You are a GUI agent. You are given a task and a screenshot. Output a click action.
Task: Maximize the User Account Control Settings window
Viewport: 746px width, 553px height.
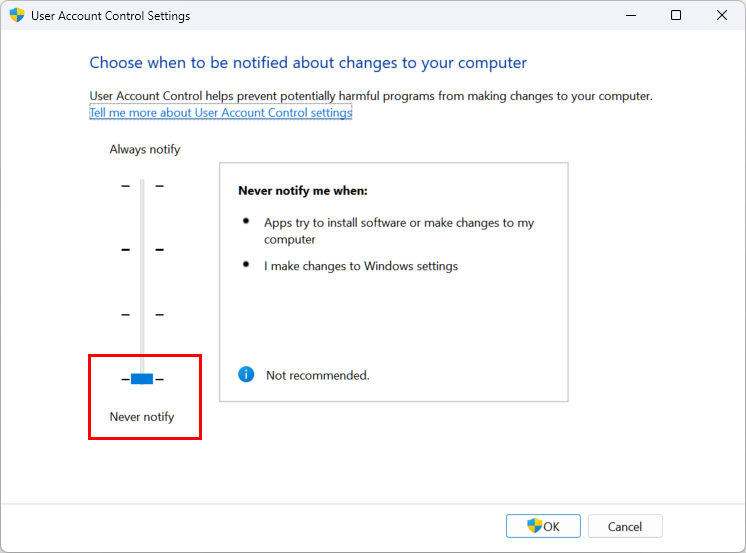tap(676, 16)
